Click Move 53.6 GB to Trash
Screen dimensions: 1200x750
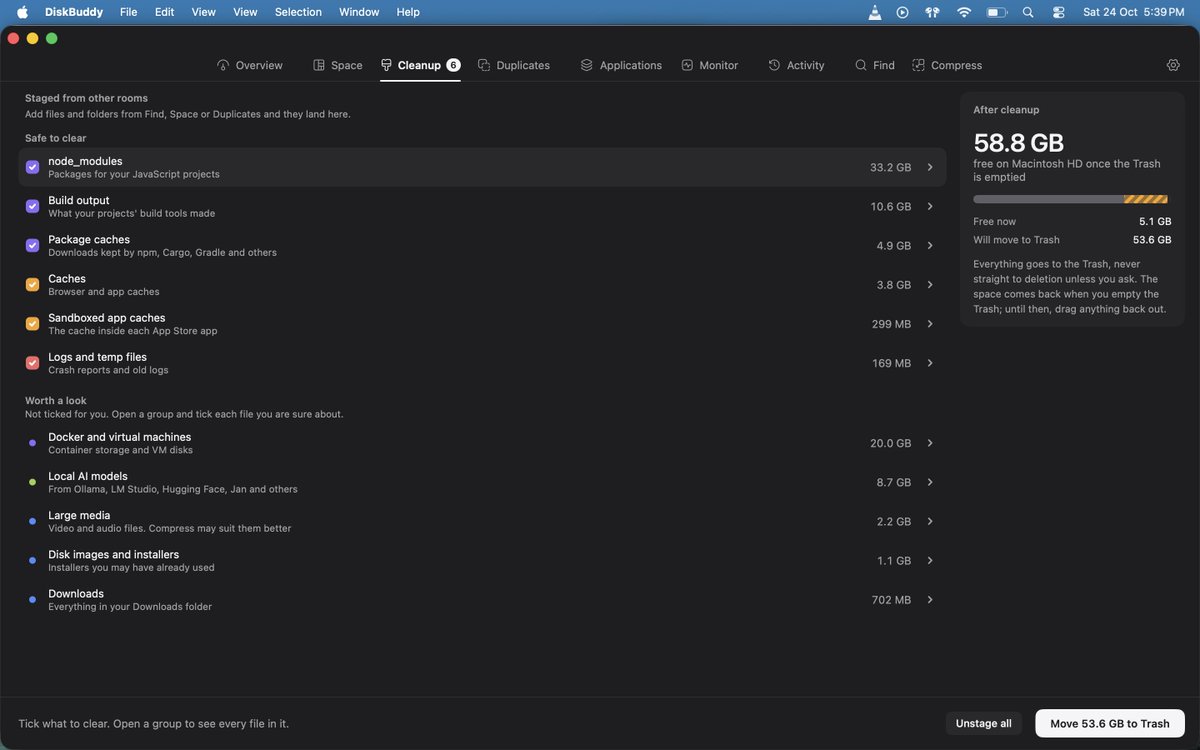(1110, 723)
